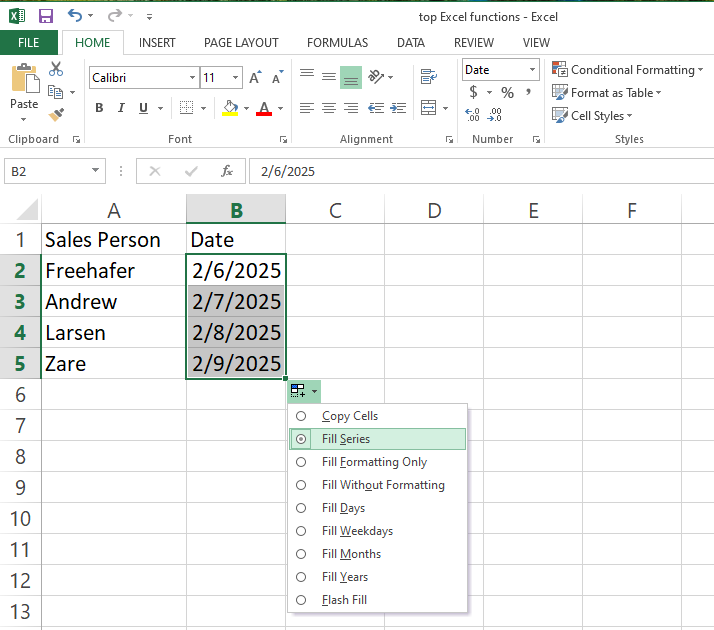
Task: Click the highlighted Bottom Align icon
Action: (351, 77)
